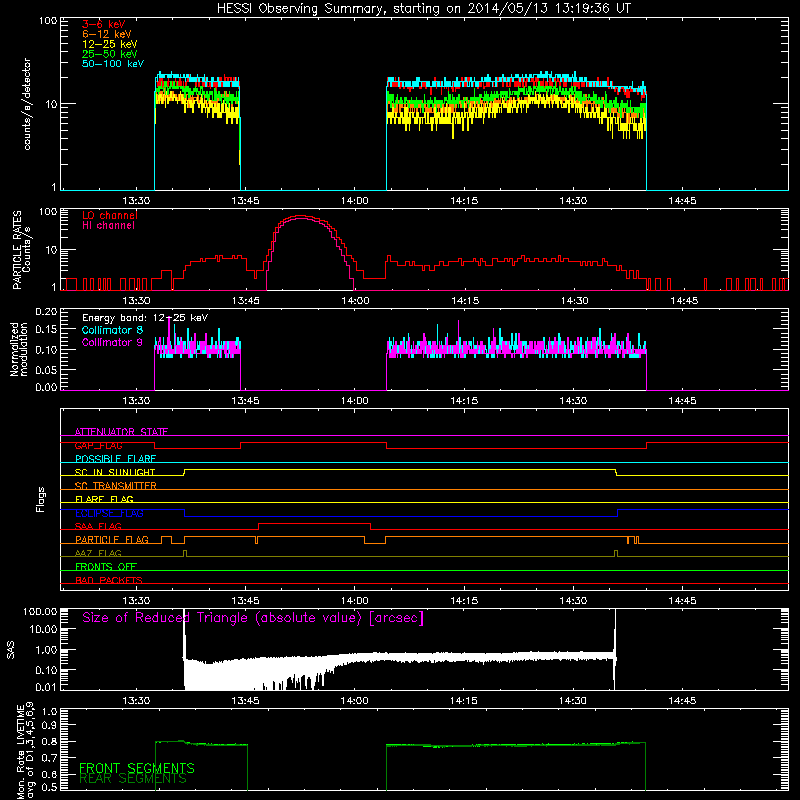800x800 pixels.
Task: Click the ECLIPSE_FLAG label
Action: point(109,513)
